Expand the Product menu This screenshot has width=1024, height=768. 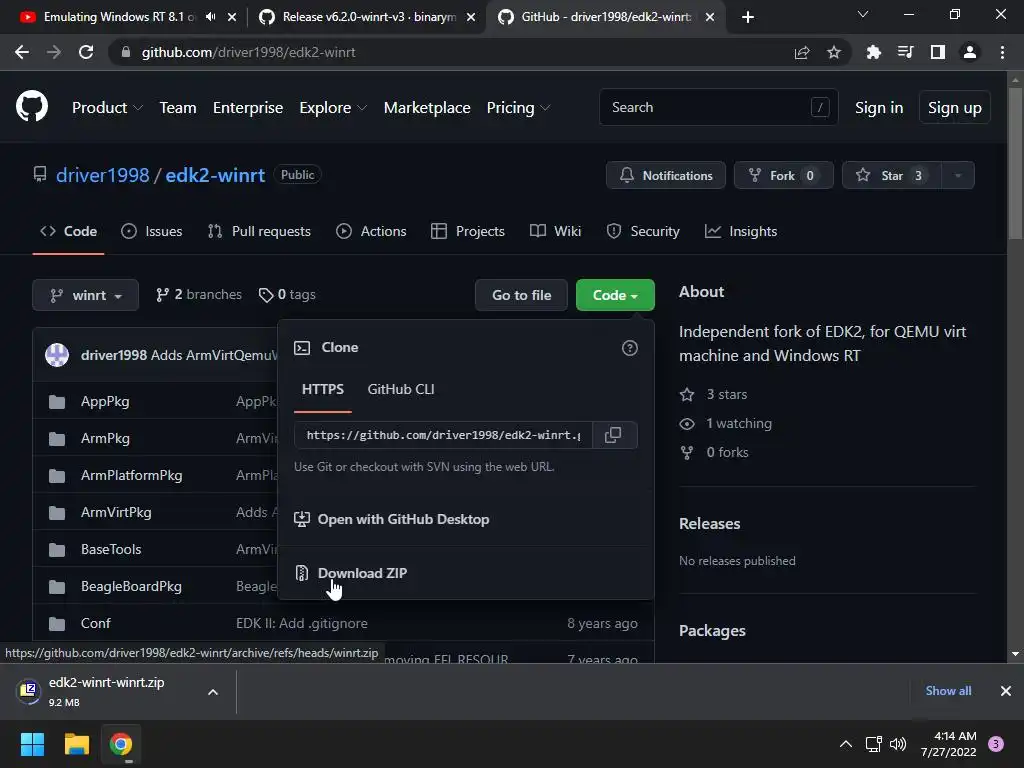point(107,108)
